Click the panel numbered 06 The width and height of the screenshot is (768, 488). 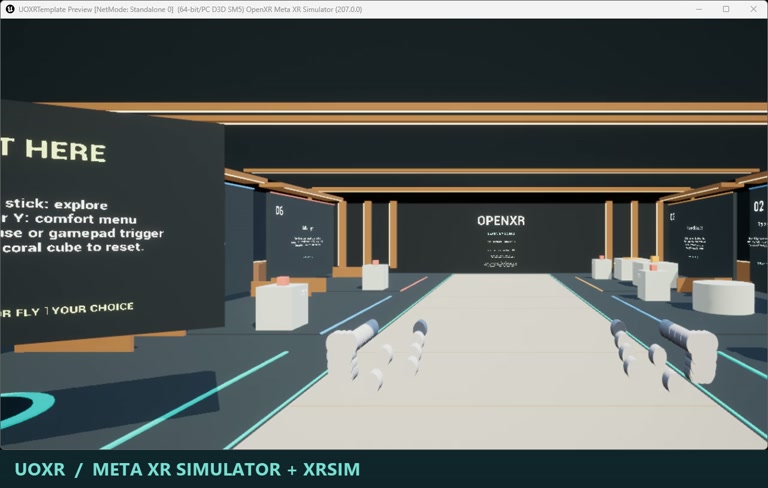[299, 234]
